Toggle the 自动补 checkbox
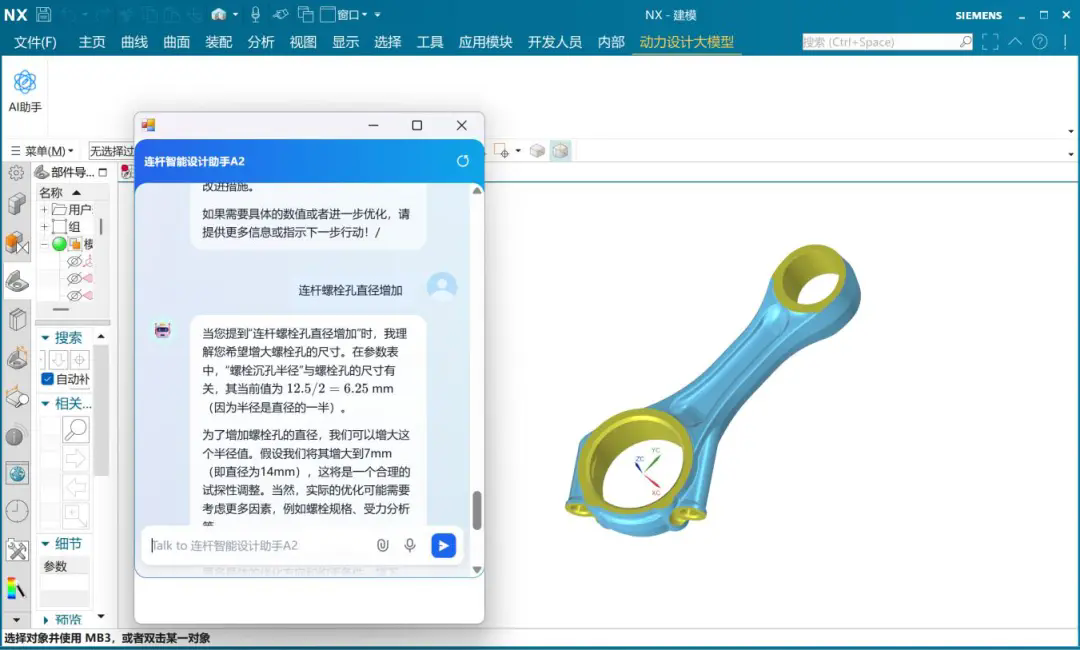The width and height of the screenshot is (1080, 650). coord(48,379)
